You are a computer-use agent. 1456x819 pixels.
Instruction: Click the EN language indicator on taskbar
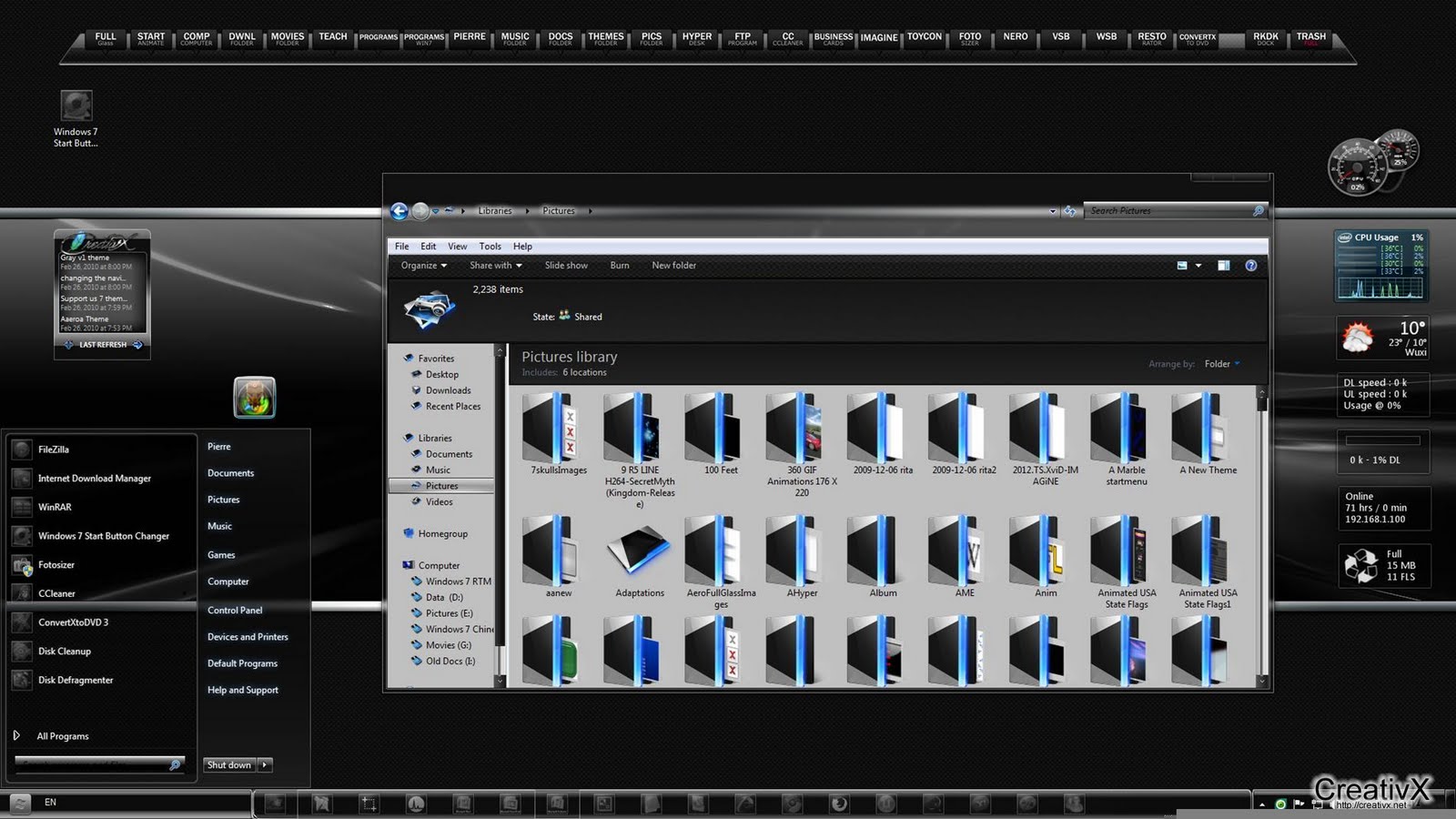50,803
